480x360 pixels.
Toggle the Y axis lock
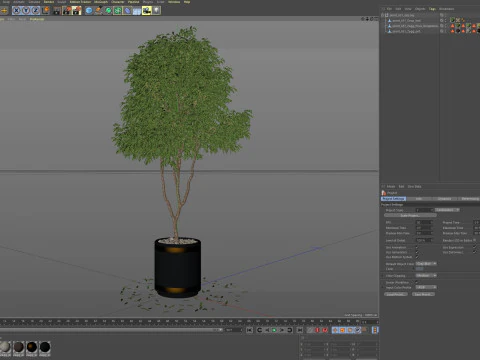pos(26,11)
